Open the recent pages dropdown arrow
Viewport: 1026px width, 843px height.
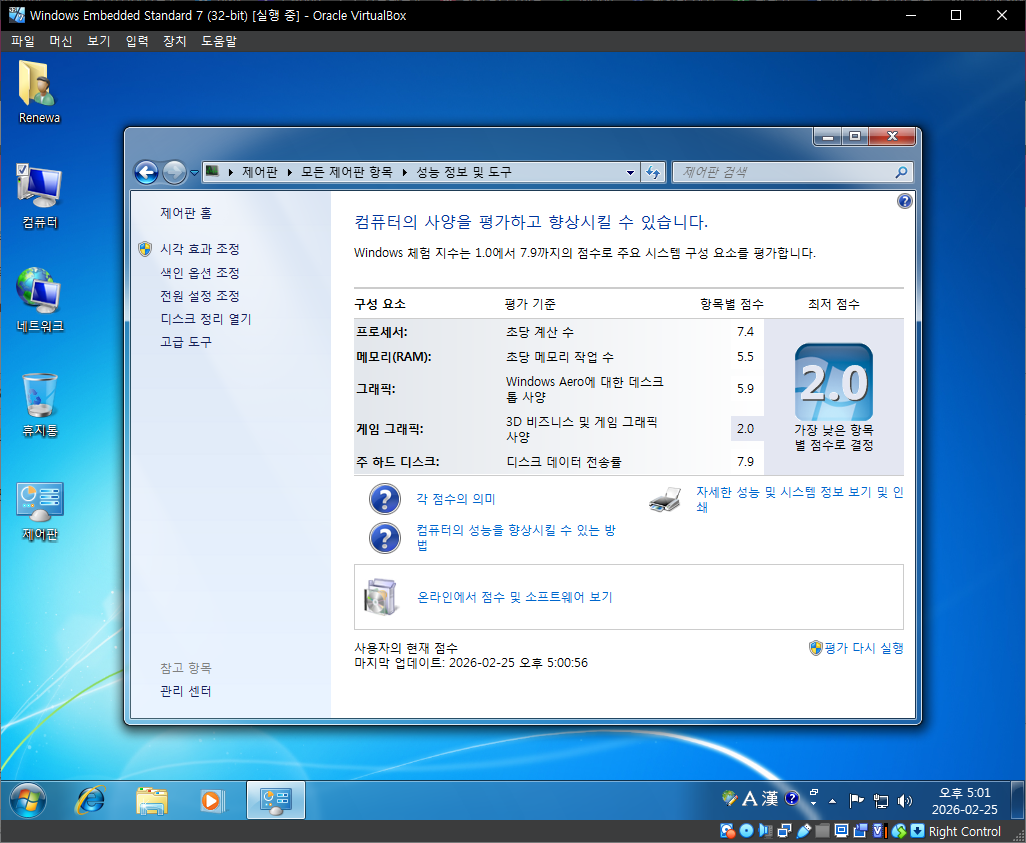pos(194,173)
